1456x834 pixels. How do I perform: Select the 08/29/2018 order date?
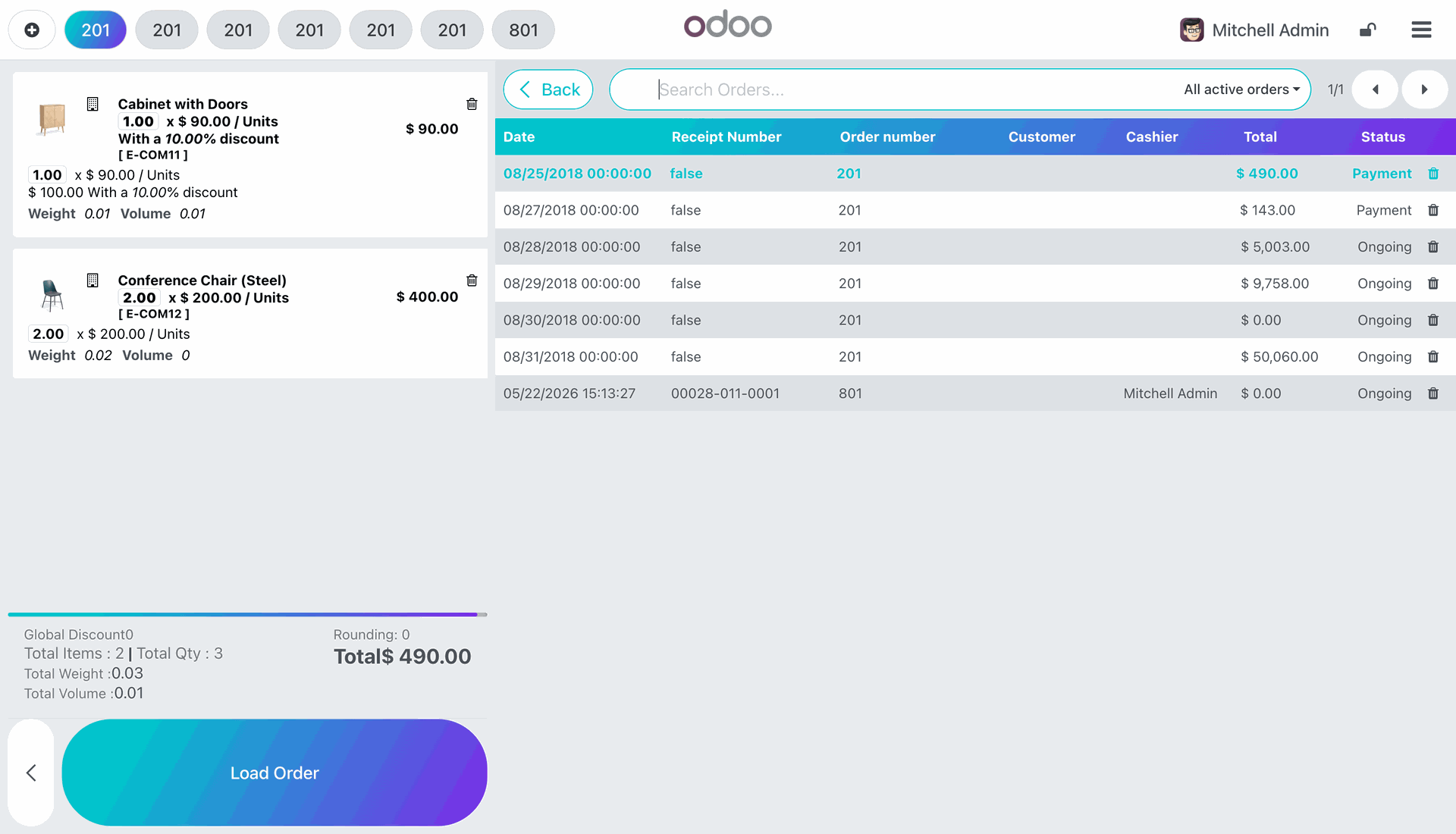(x=572, y=284)
